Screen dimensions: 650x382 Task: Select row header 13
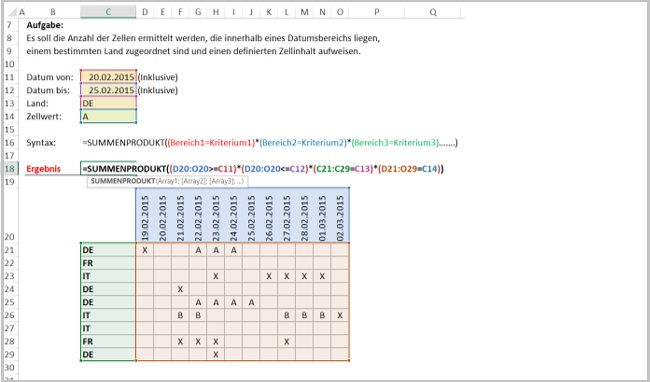pos(9,103)
